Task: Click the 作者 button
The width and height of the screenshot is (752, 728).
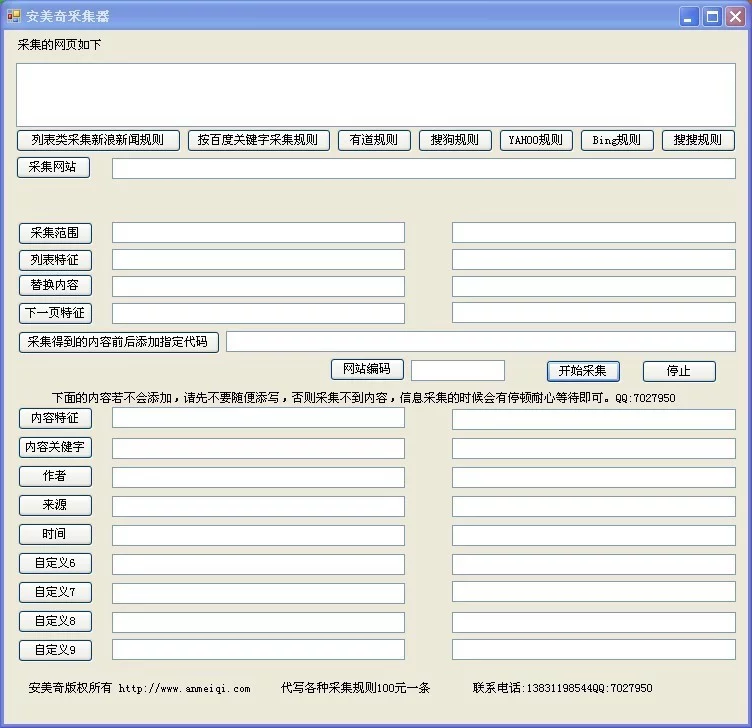Action: (x=55, y=476)
